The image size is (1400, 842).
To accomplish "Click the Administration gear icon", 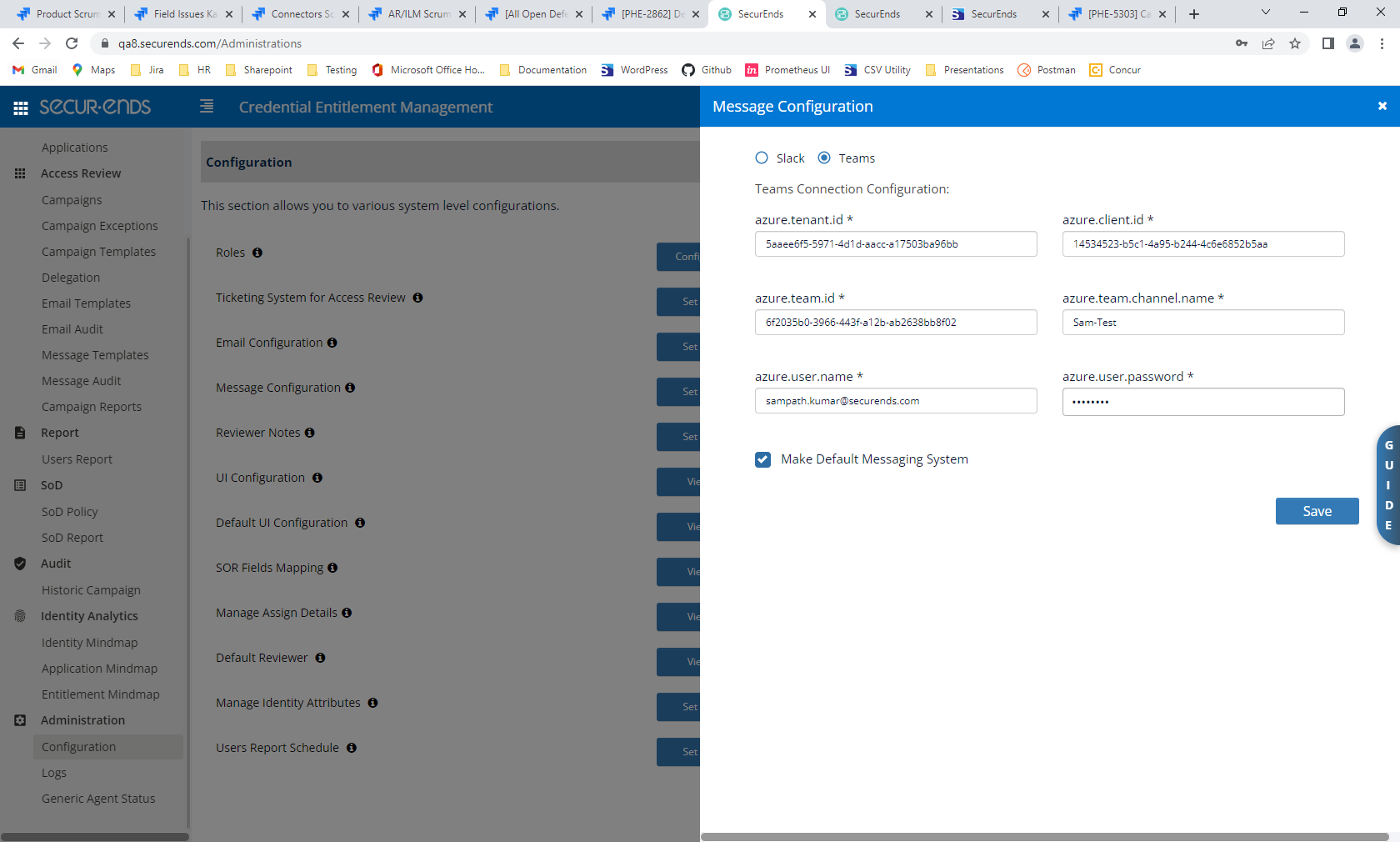I will pos(20,719).
